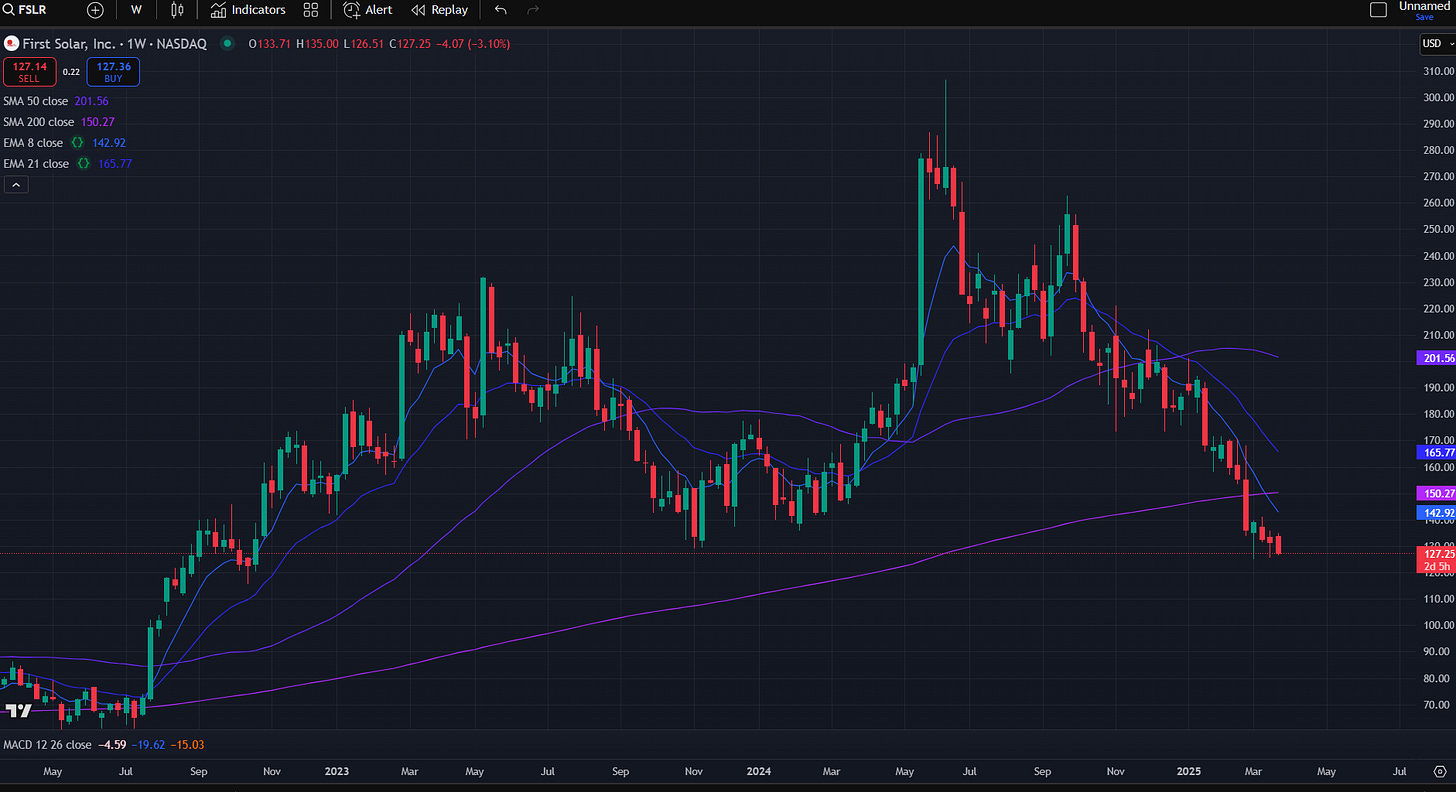1456x792 pixels.
Task: Click the Save layout link
Action: (x=1424, y=17)
